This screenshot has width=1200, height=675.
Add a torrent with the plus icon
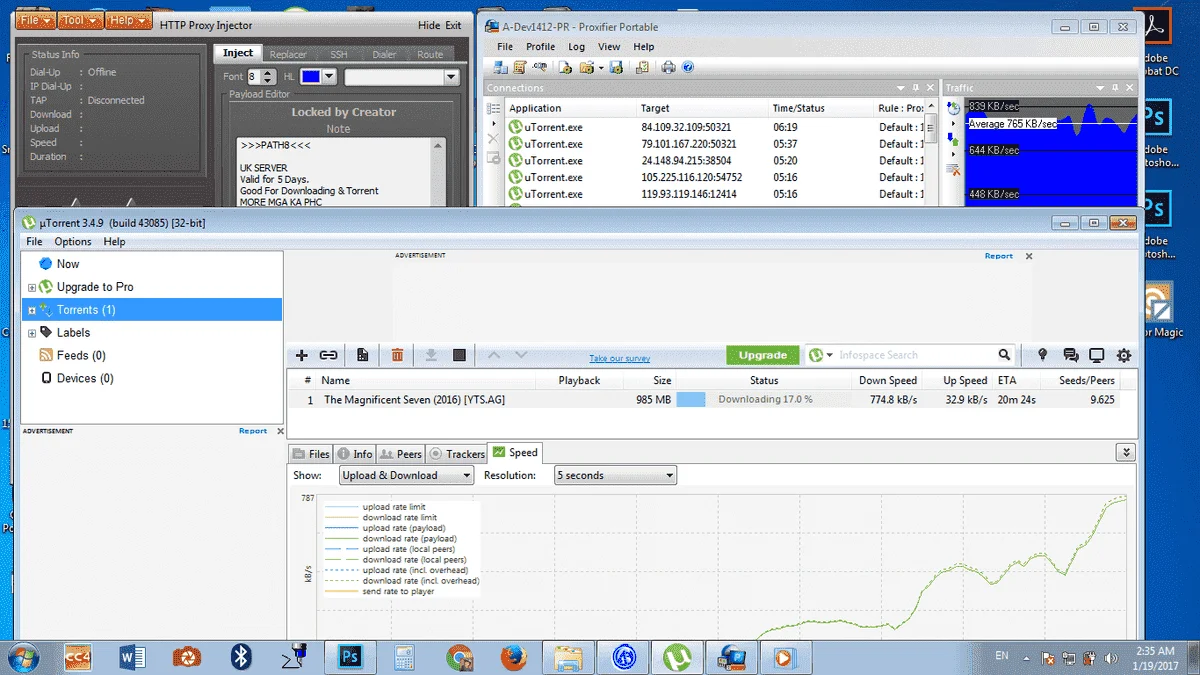(302, 355)
